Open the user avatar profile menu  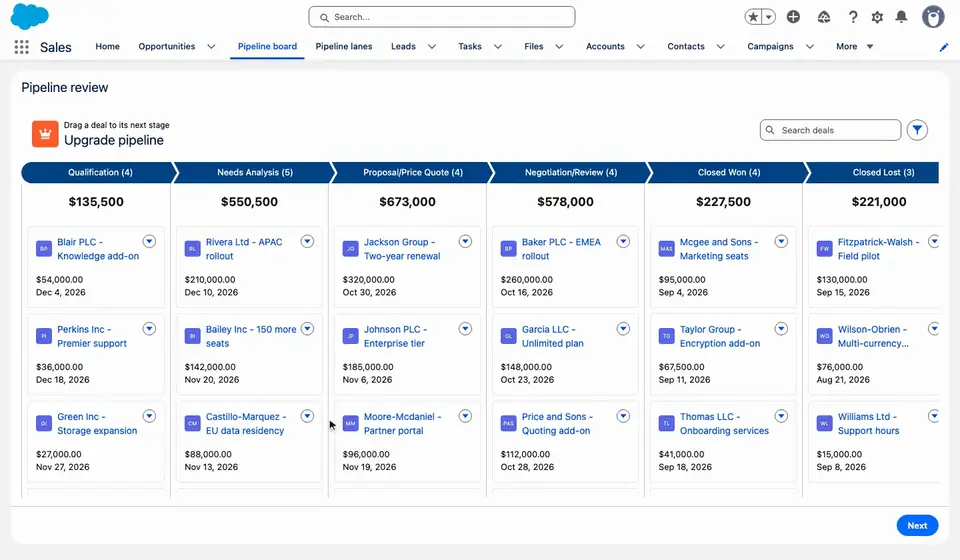pos(932,17)
